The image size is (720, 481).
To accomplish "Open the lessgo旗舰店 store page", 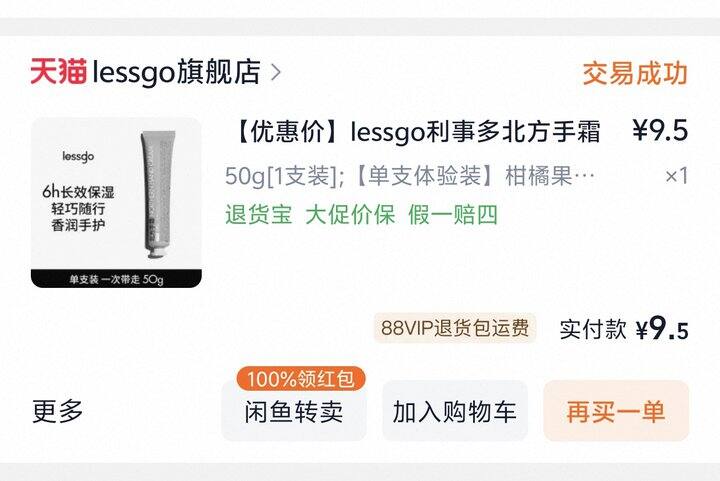I will coord(176,72).
